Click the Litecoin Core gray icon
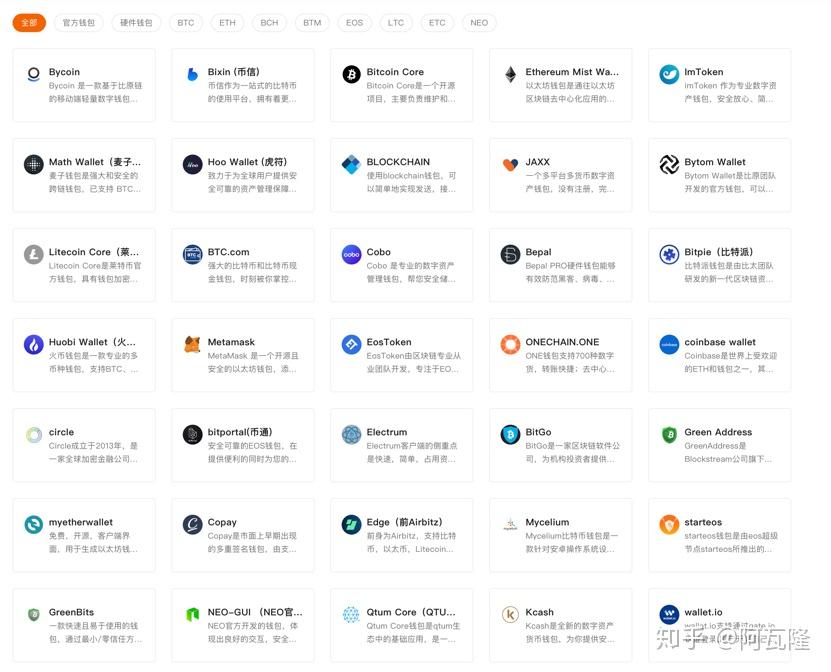This screenshot has height=672, width=831. [x=33, y=254]
